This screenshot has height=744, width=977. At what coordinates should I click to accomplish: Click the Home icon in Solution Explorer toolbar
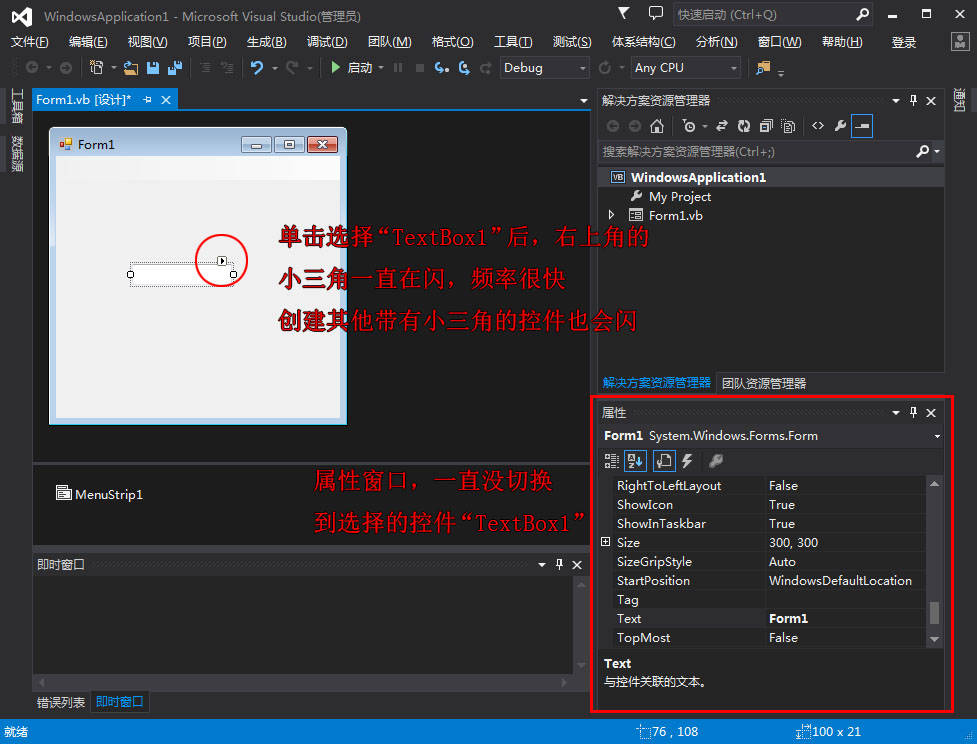657,126
